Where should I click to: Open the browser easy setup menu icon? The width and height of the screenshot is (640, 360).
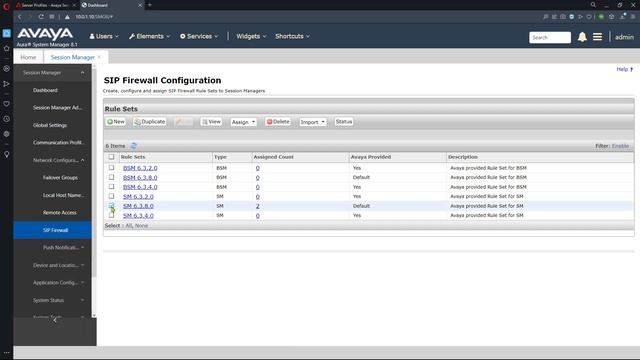click(633, 17)
